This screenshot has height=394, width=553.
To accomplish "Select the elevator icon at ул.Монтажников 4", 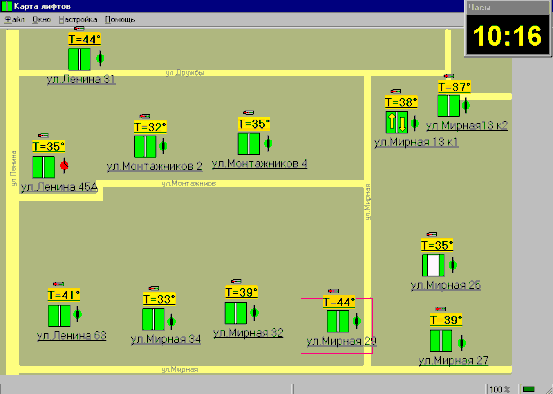I will click(x=249, y=144).
